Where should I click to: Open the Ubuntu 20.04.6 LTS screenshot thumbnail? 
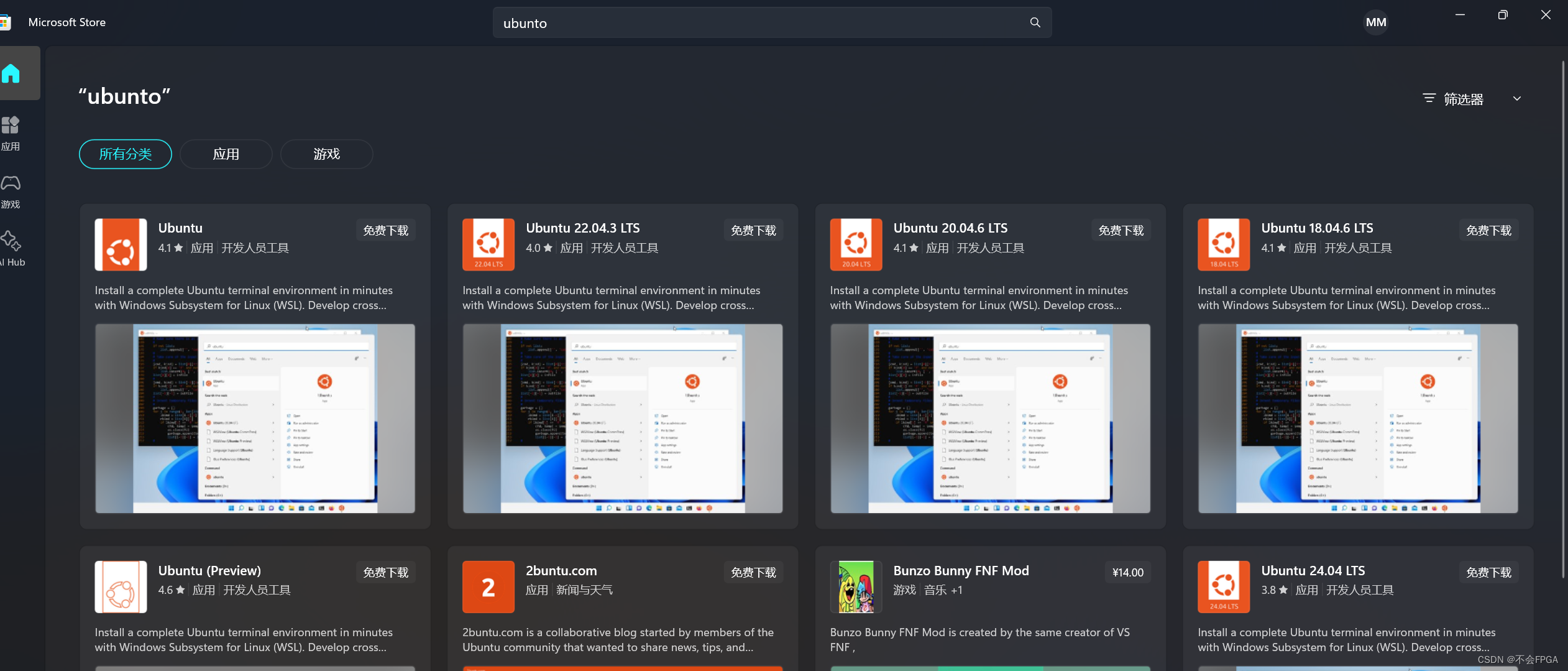pos(990,419)
